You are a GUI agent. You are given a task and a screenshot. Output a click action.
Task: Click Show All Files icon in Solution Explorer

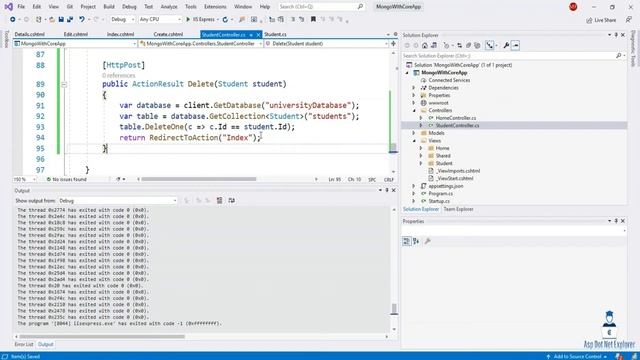click(477, 45)
